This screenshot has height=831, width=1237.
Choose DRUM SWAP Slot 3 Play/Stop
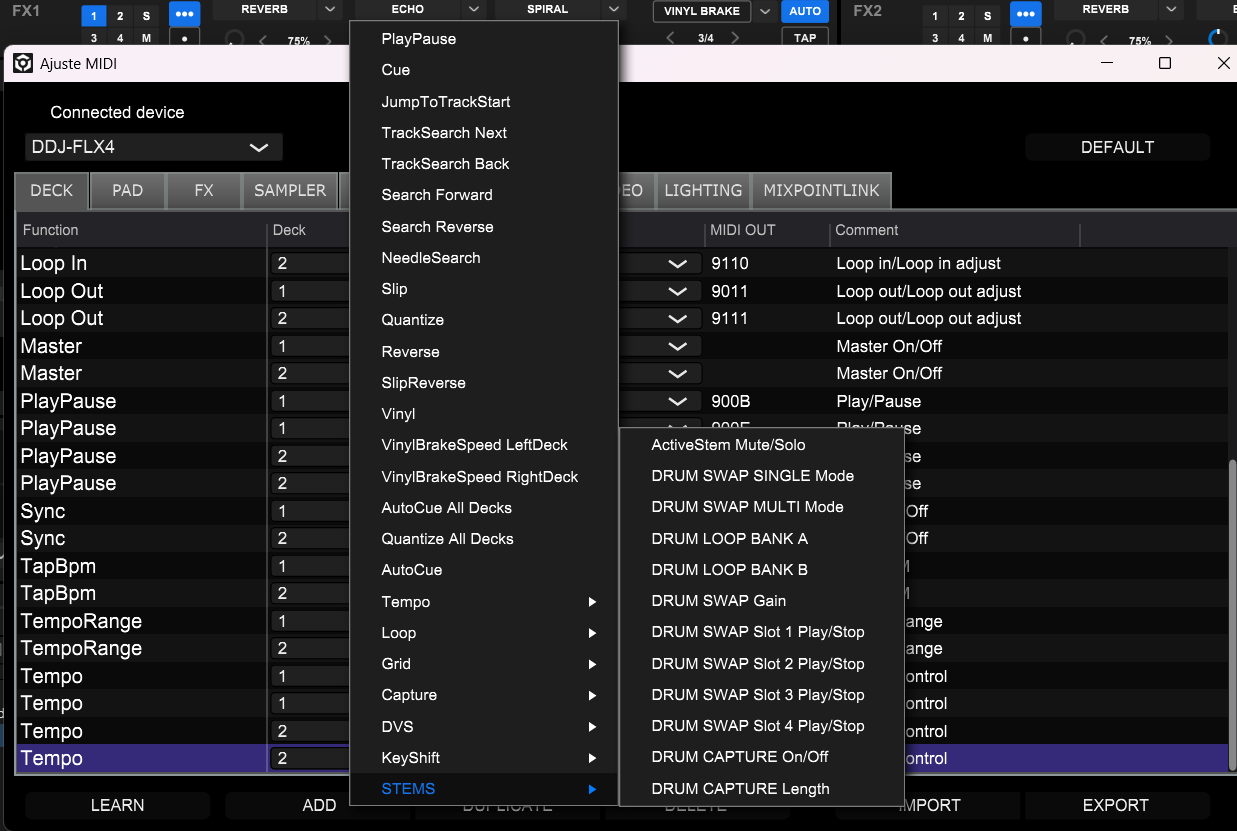click(761, 695)
